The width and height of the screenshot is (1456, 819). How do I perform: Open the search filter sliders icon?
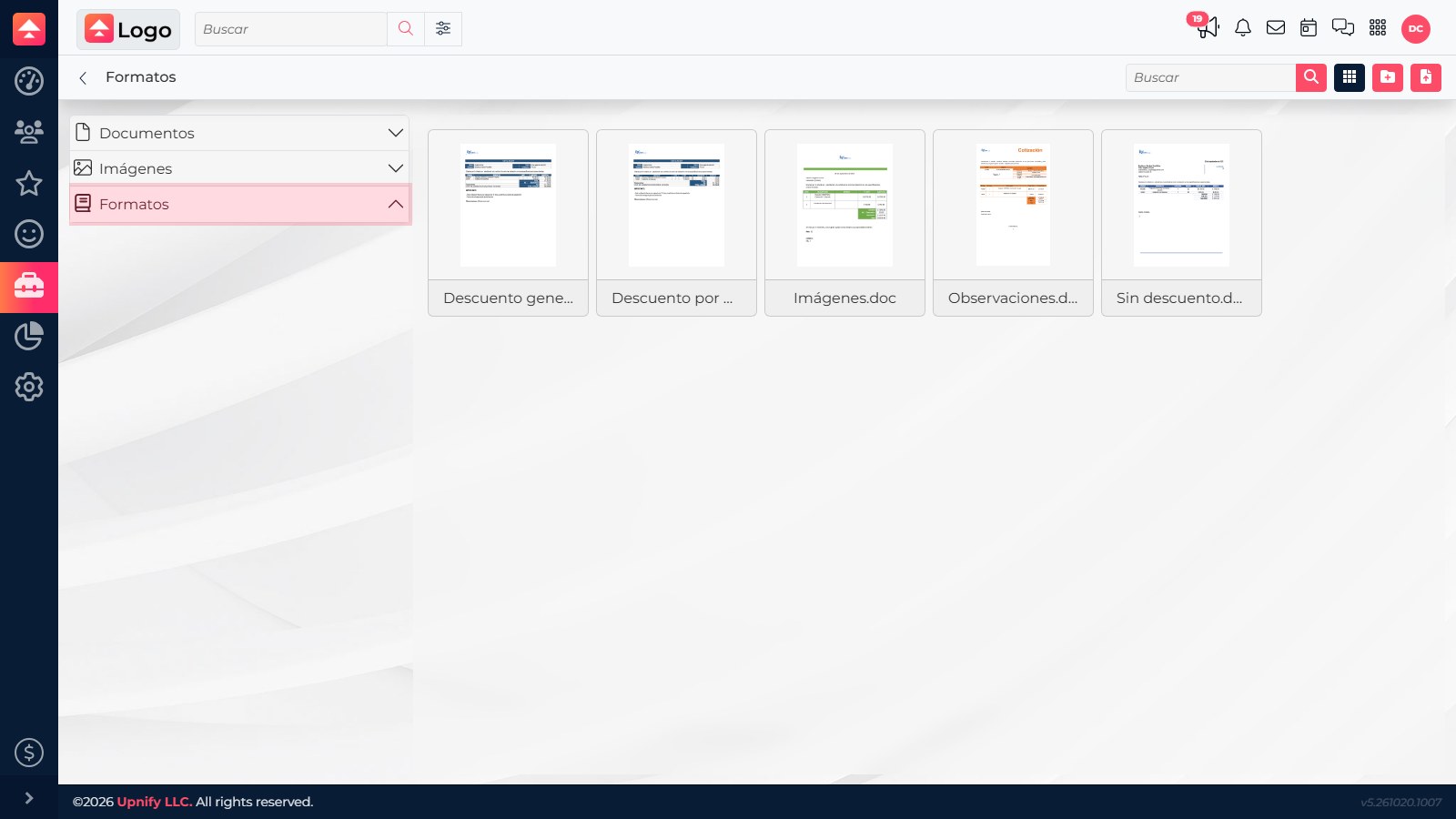443,29
